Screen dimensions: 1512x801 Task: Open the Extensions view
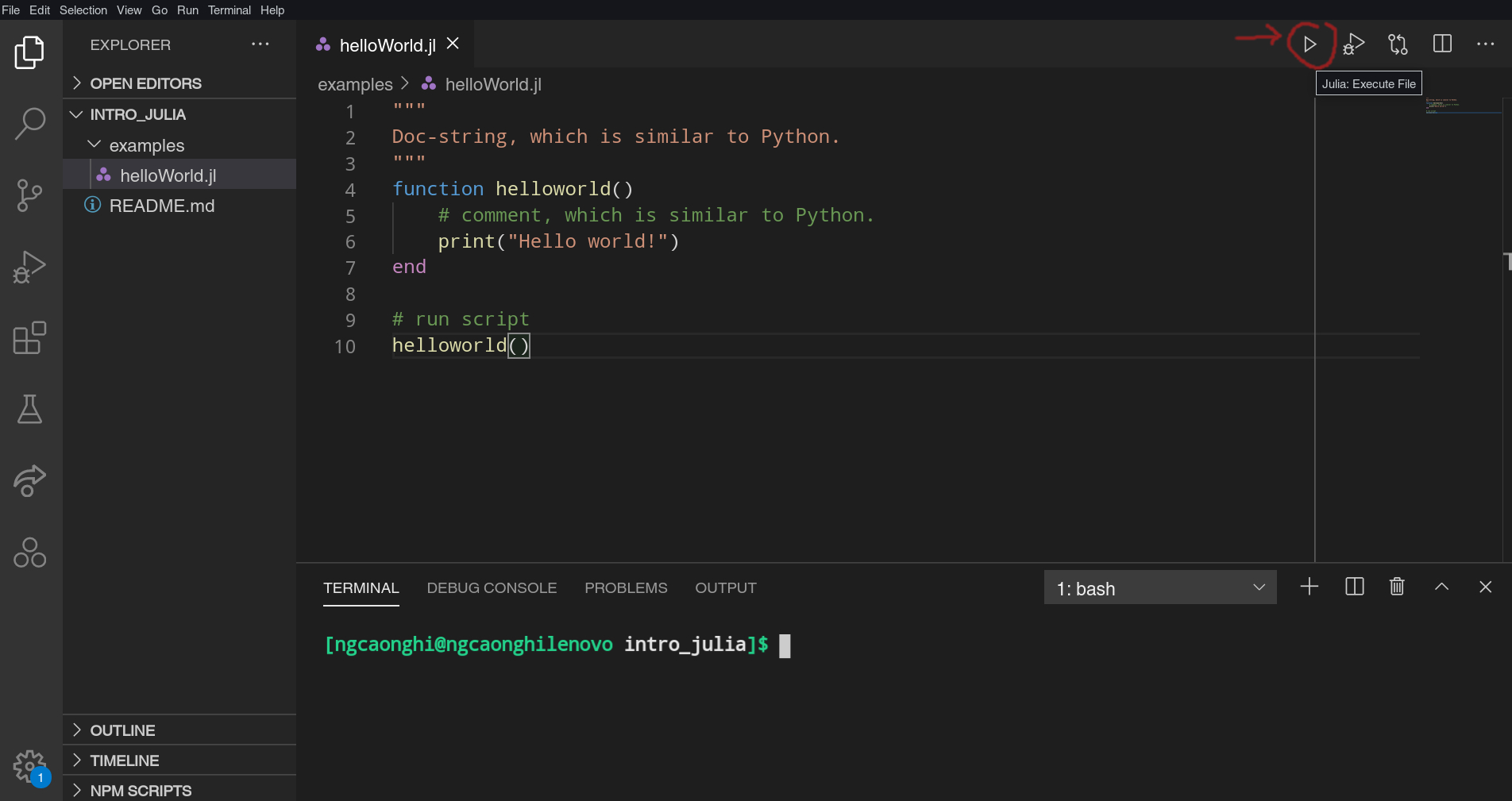coord(29,338)
